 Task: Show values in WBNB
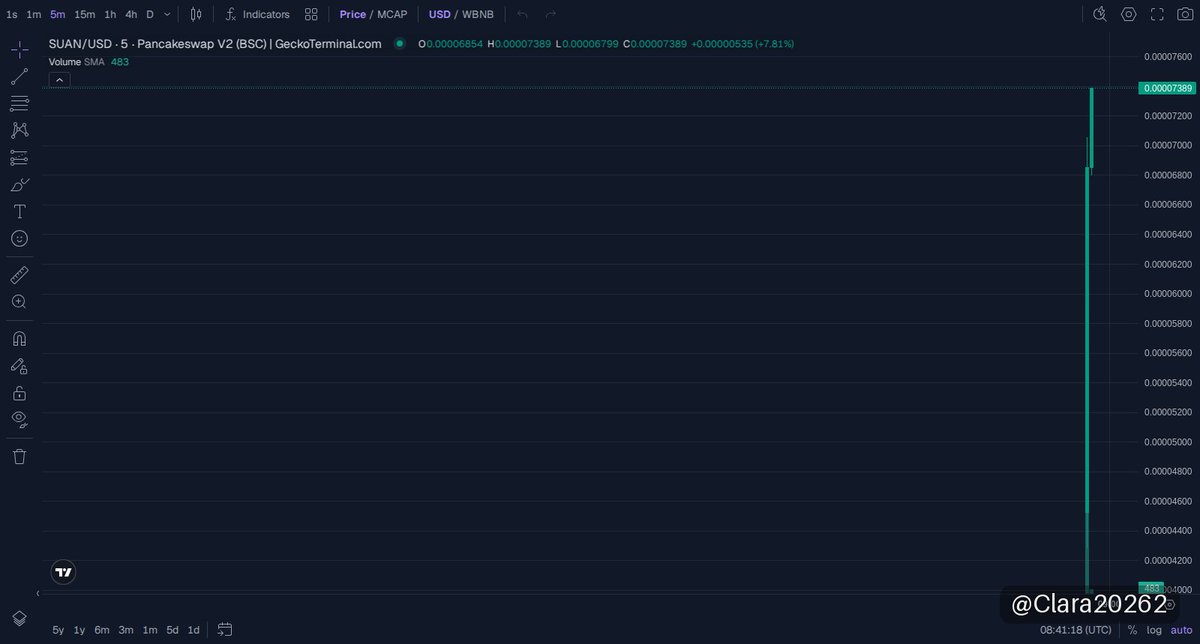point(478,14)
